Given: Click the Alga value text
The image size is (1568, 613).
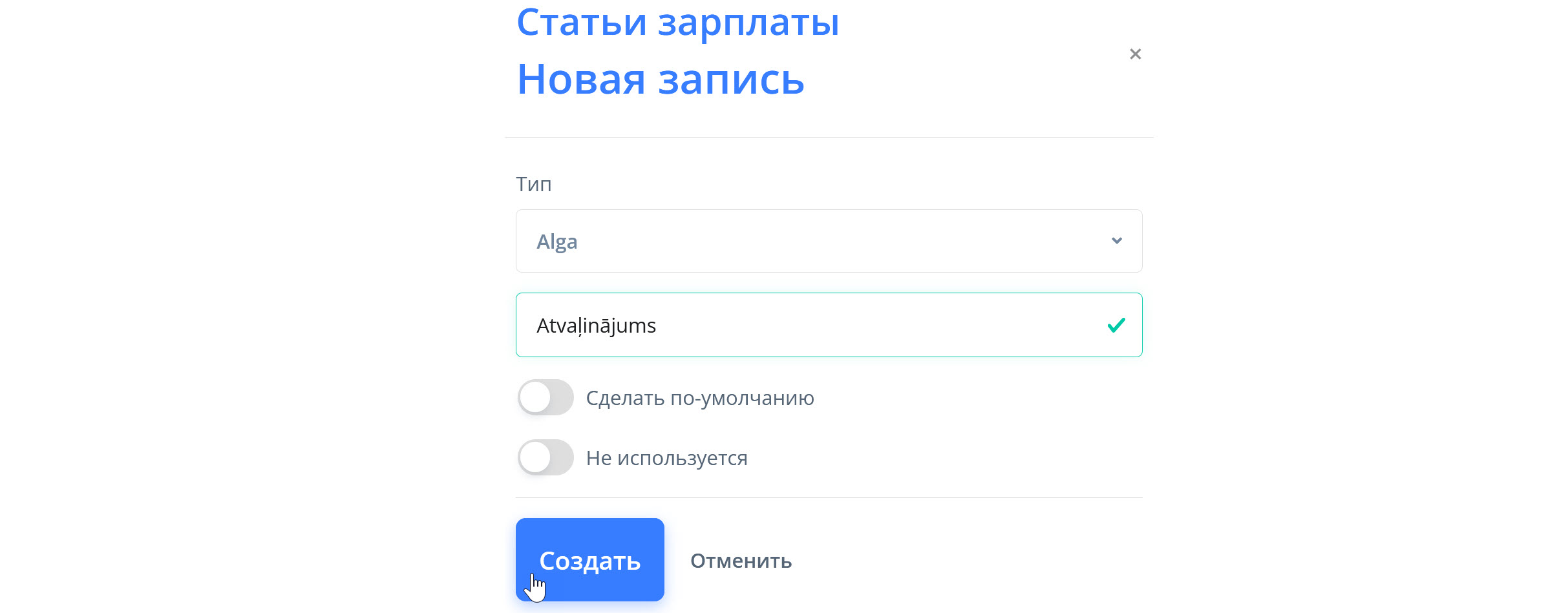Looking at the screenshot, I should click(556, 242).
